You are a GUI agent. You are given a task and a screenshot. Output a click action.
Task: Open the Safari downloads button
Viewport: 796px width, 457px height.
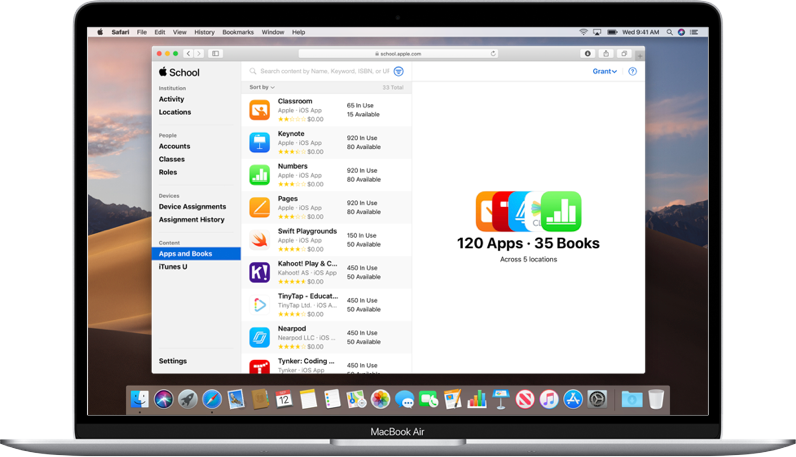(x=587, y=53)
